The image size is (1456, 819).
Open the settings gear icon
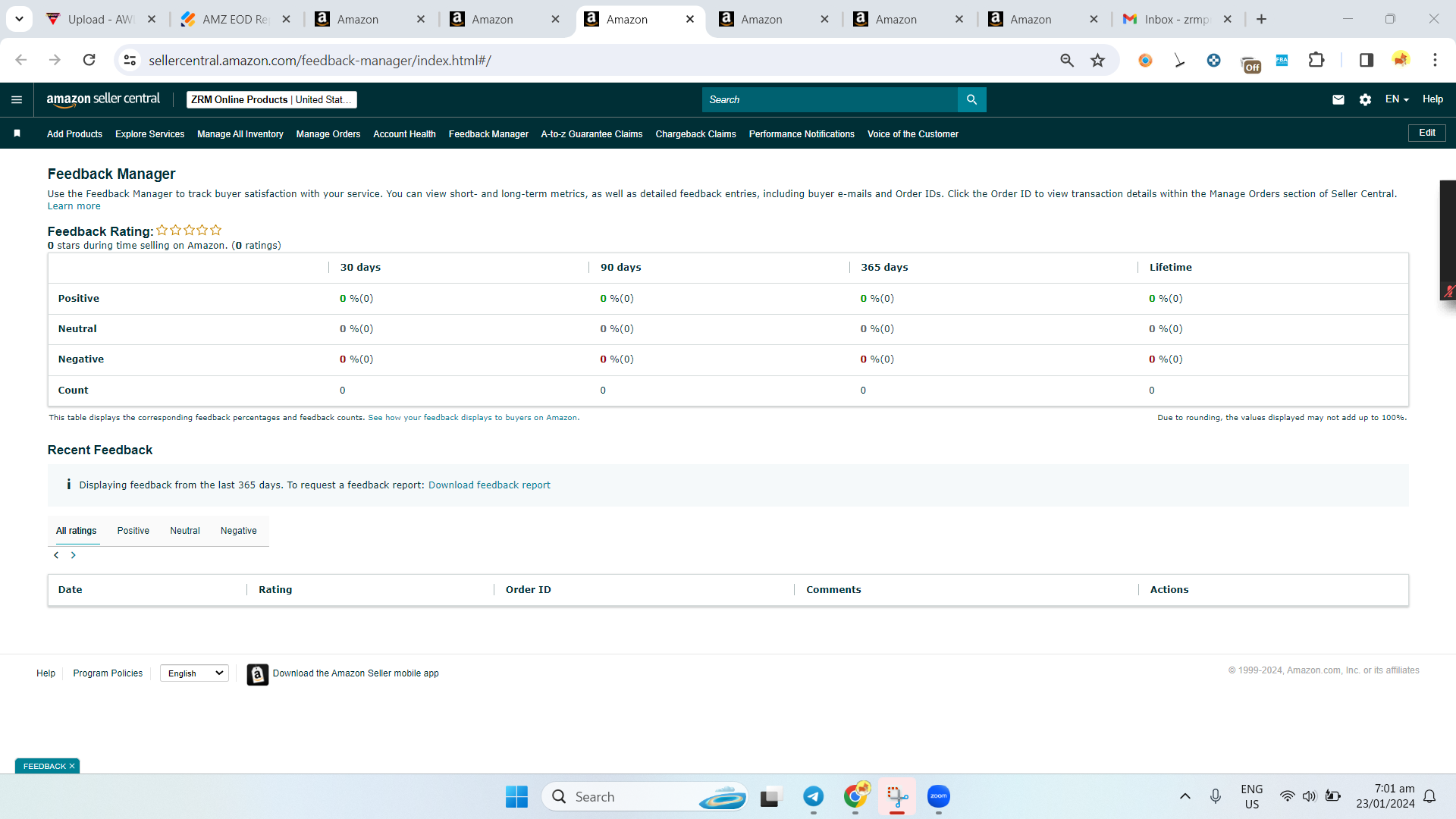(x=1365, y=99)
